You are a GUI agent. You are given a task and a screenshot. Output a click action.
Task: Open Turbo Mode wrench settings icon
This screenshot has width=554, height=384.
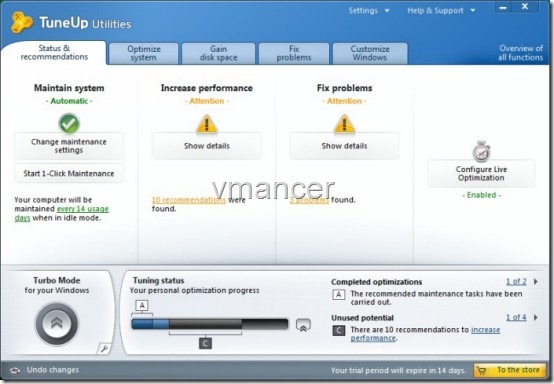point(104,349)
